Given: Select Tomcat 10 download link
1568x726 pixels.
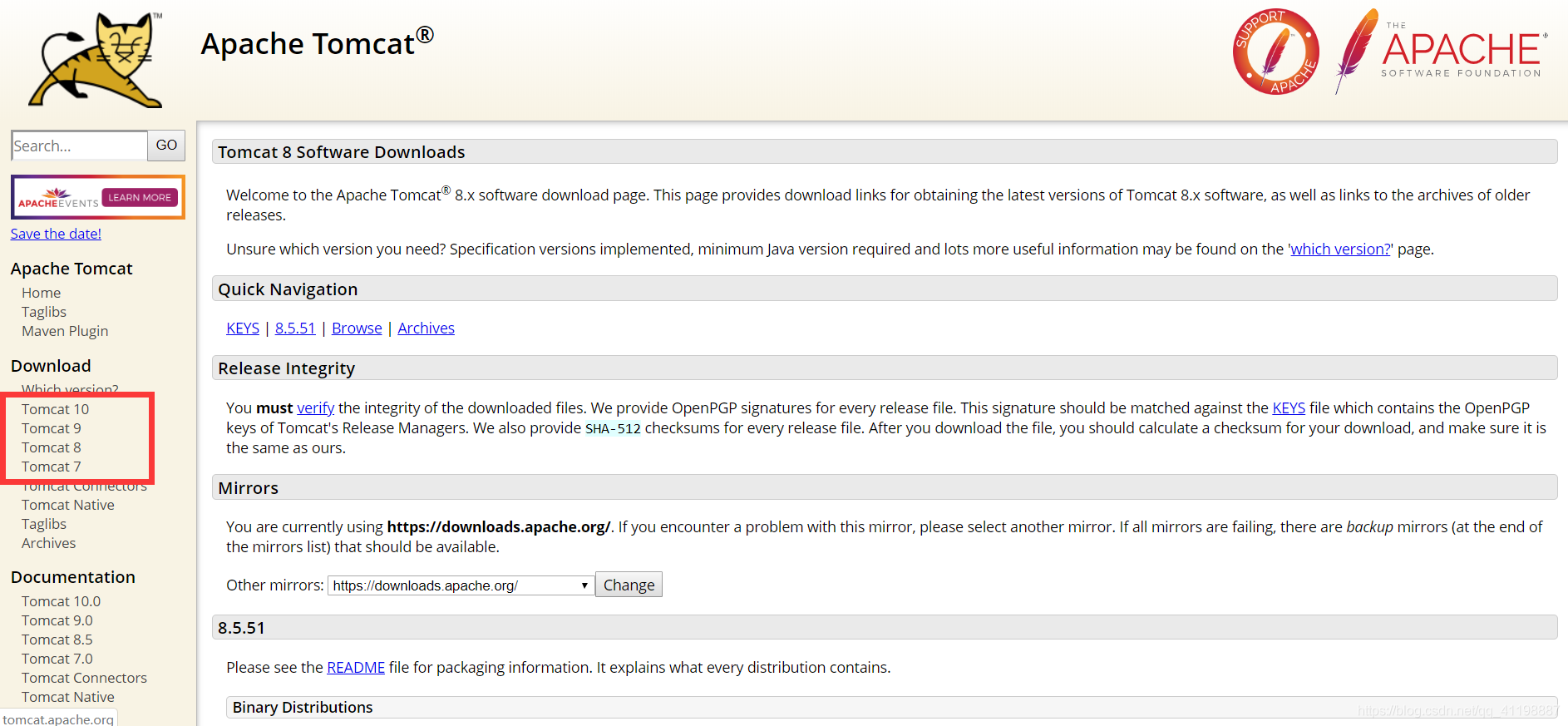Looking at the screenshot, I should (x=55, y=409).
